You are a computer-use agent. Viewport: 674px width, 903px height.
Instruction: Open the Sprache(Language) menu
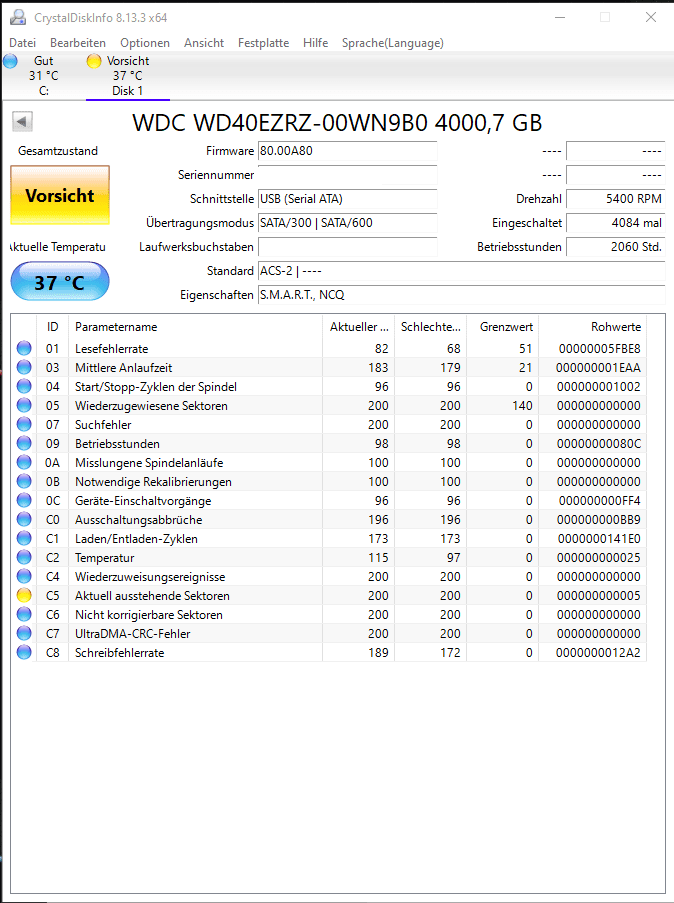pyautogui.click(x=393, y=43)
